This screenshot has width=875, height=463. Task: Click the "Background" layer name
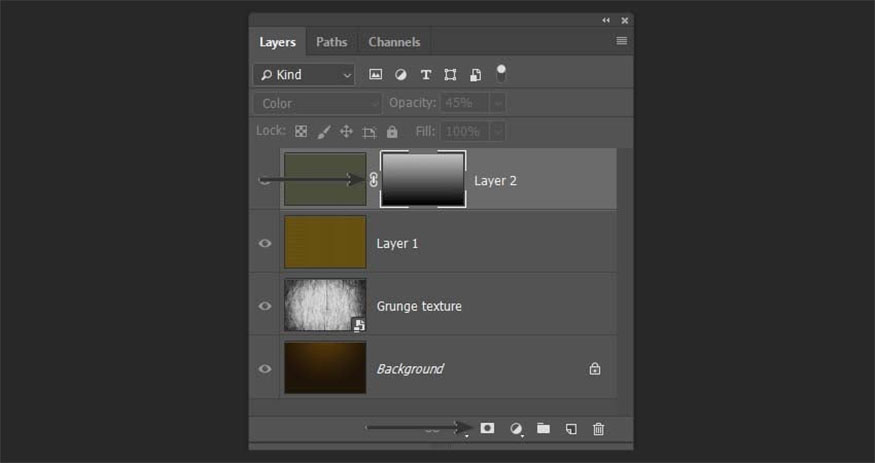(x=410, y=369)
